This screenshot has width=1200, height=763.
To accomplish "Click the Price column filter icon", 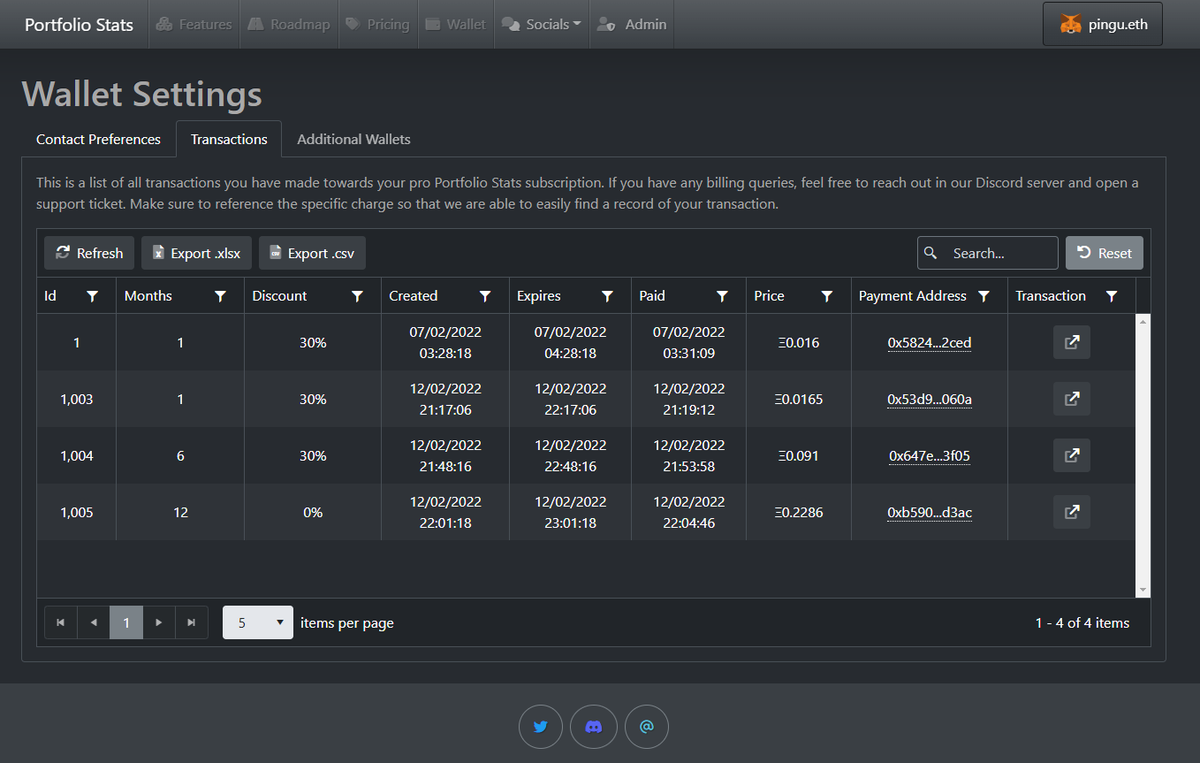I will click(x=827, y=296).
